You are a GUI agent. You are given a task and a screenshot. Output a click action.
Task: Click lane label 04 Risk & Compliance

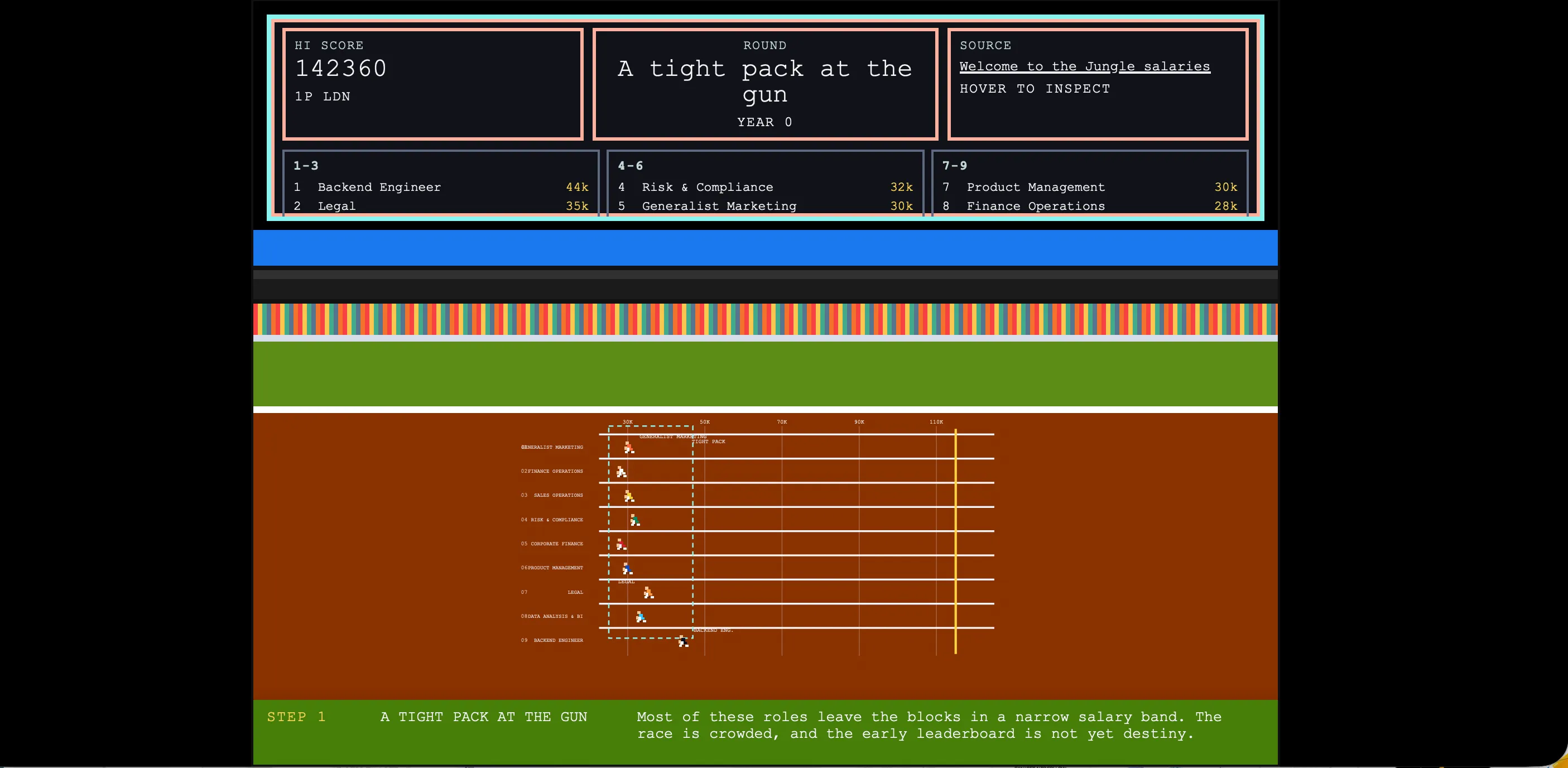(552, 520)
